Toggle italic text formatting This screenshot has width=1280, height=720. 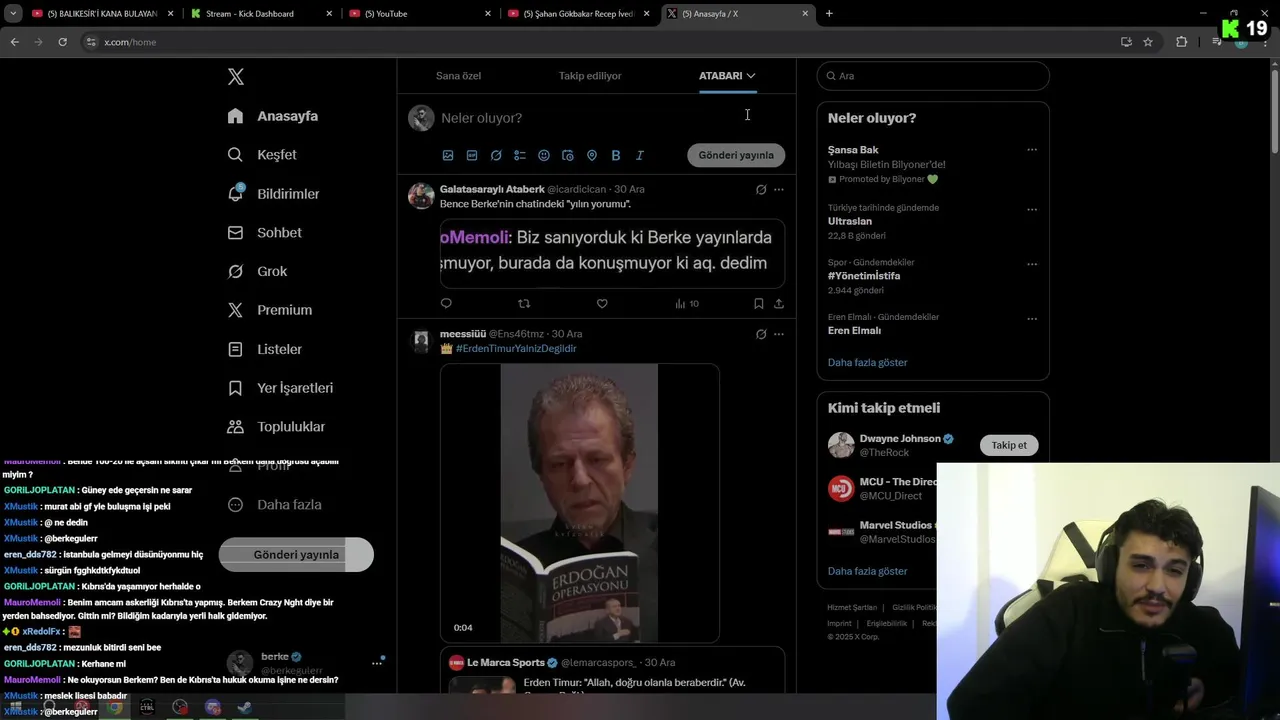(640, 156)
